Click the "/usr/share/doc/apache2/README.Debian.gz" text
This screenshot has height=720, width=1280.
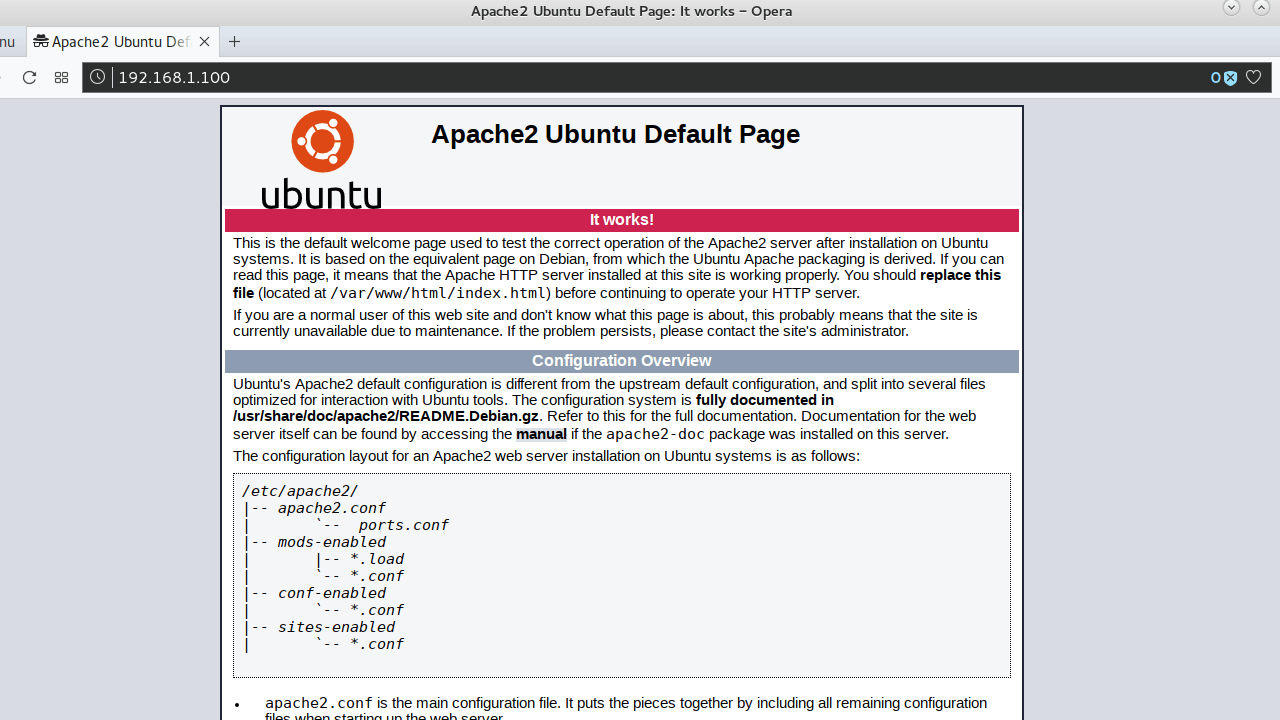point(386,416)
